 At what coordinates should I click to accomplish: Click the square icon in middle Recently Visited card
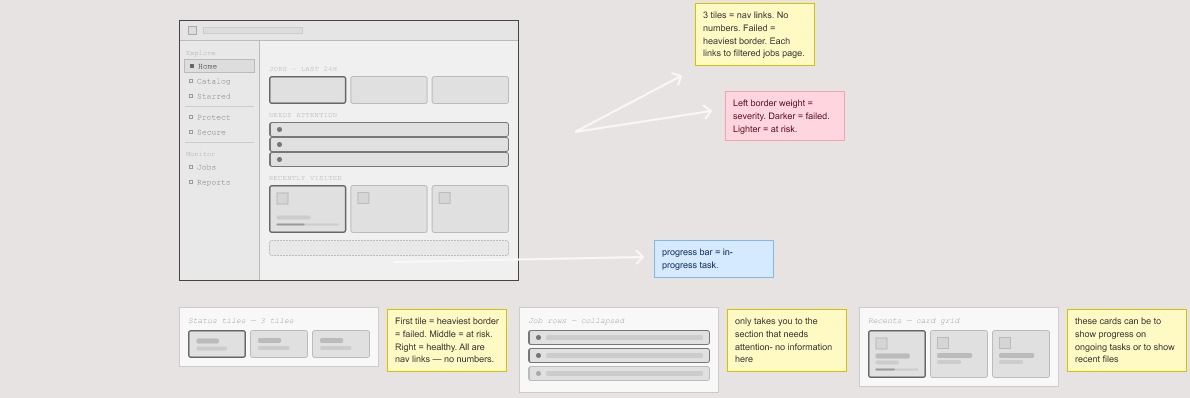[364, 198]
